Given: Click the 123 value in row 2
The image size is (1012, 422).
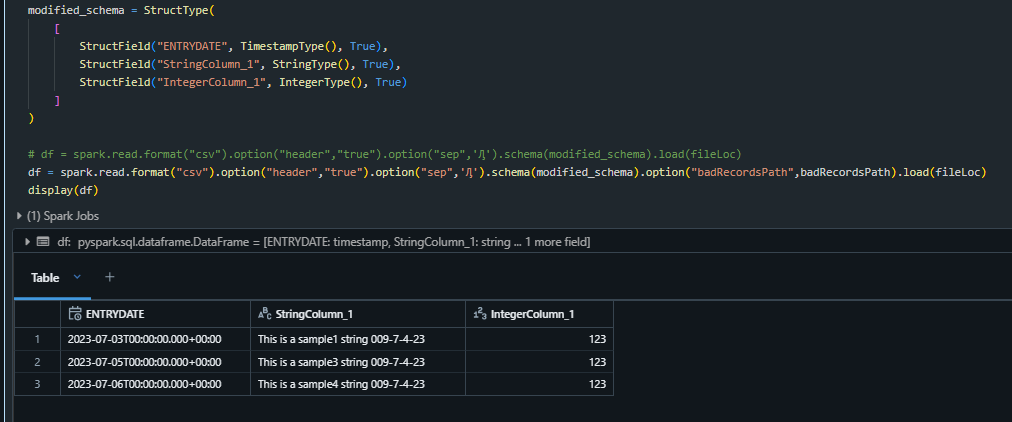Looking at the screenshot, I should [x=597, y=361].
